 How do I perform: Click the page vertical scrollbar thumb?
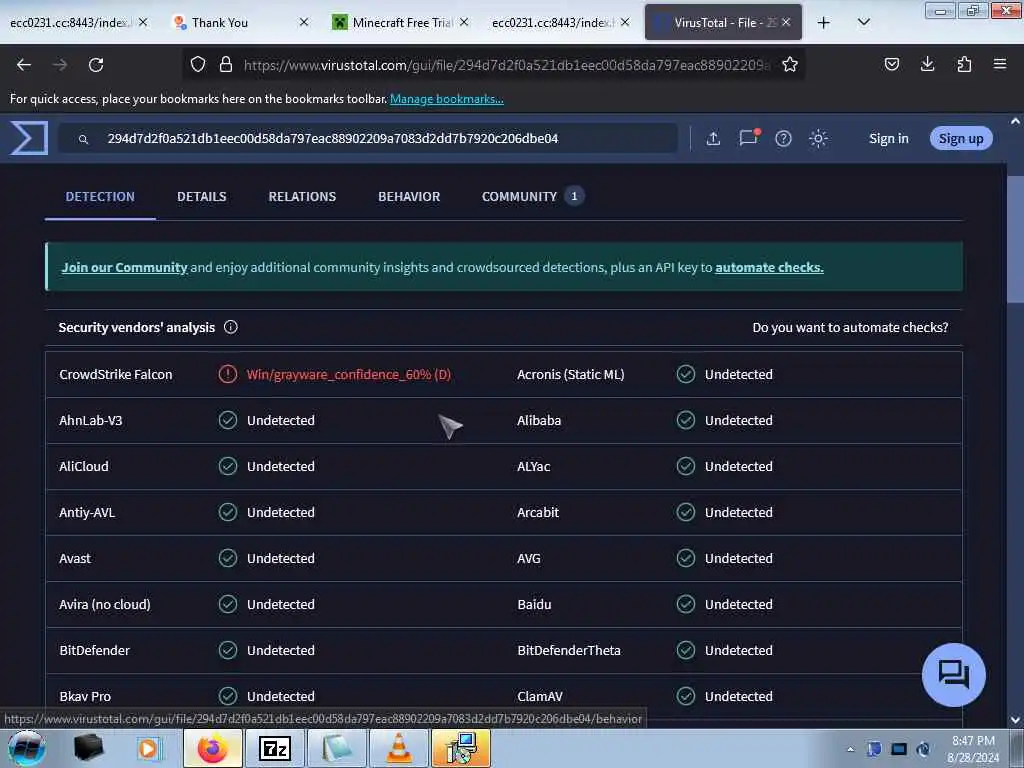(1015, 238)
